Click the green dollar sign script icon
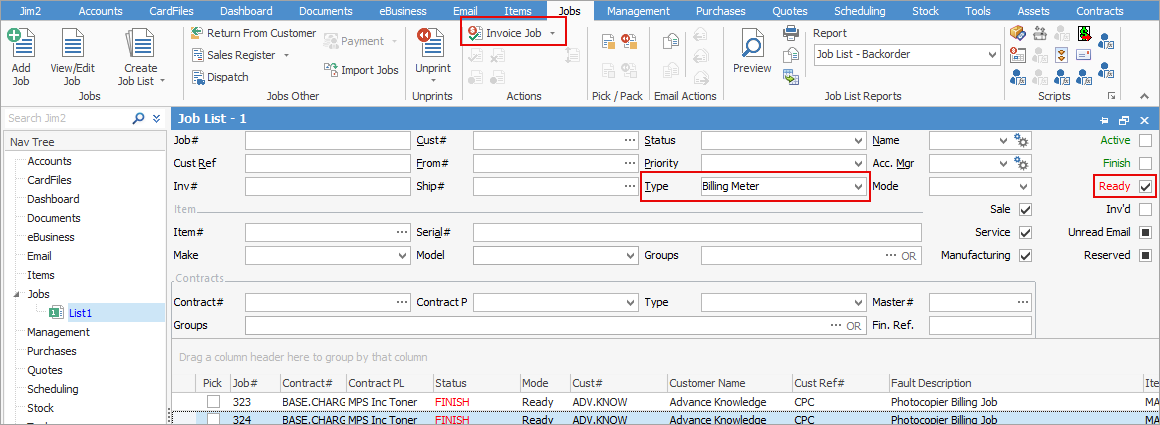This screenshot has height=425, width=1160. coord(1084,33)
